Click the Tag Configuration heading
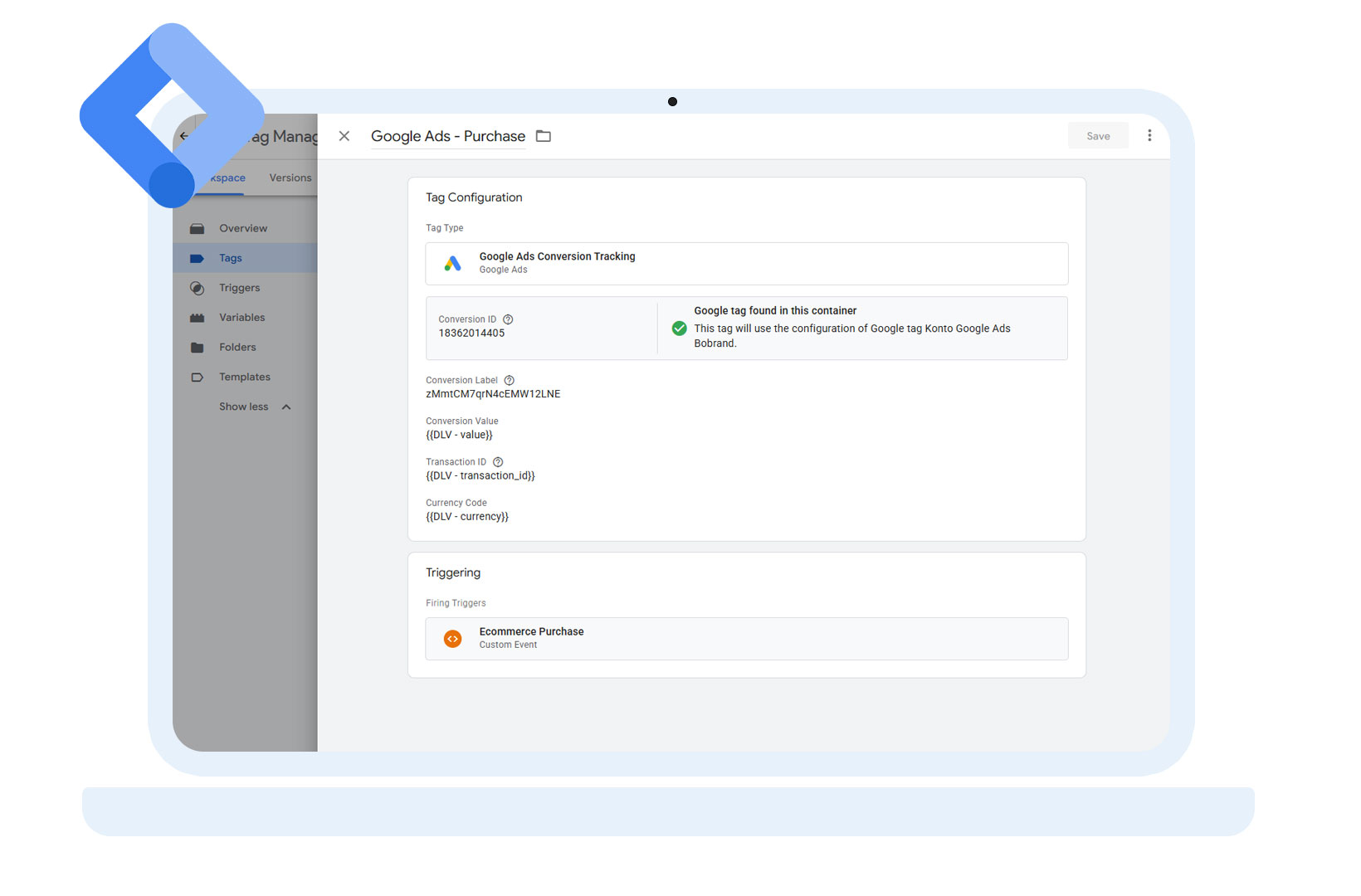 (474, 197)
